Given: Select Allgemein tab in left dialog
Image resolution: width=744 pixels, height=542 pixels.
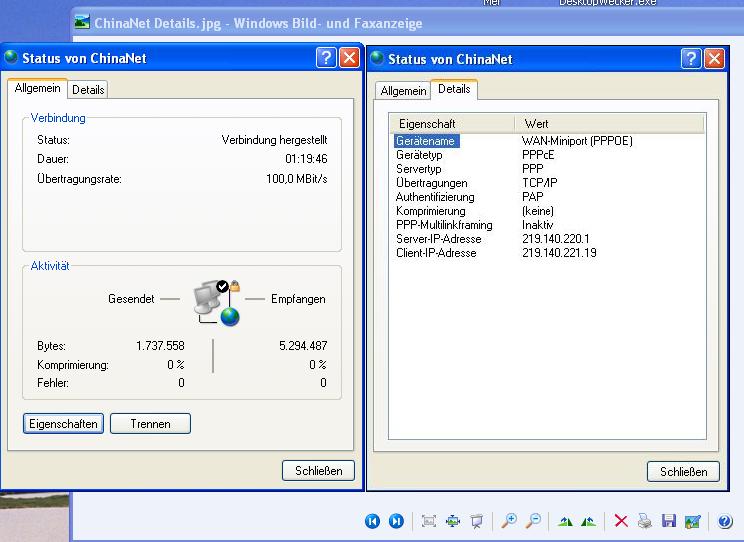Looking at the screenshot, I should 37,88.
